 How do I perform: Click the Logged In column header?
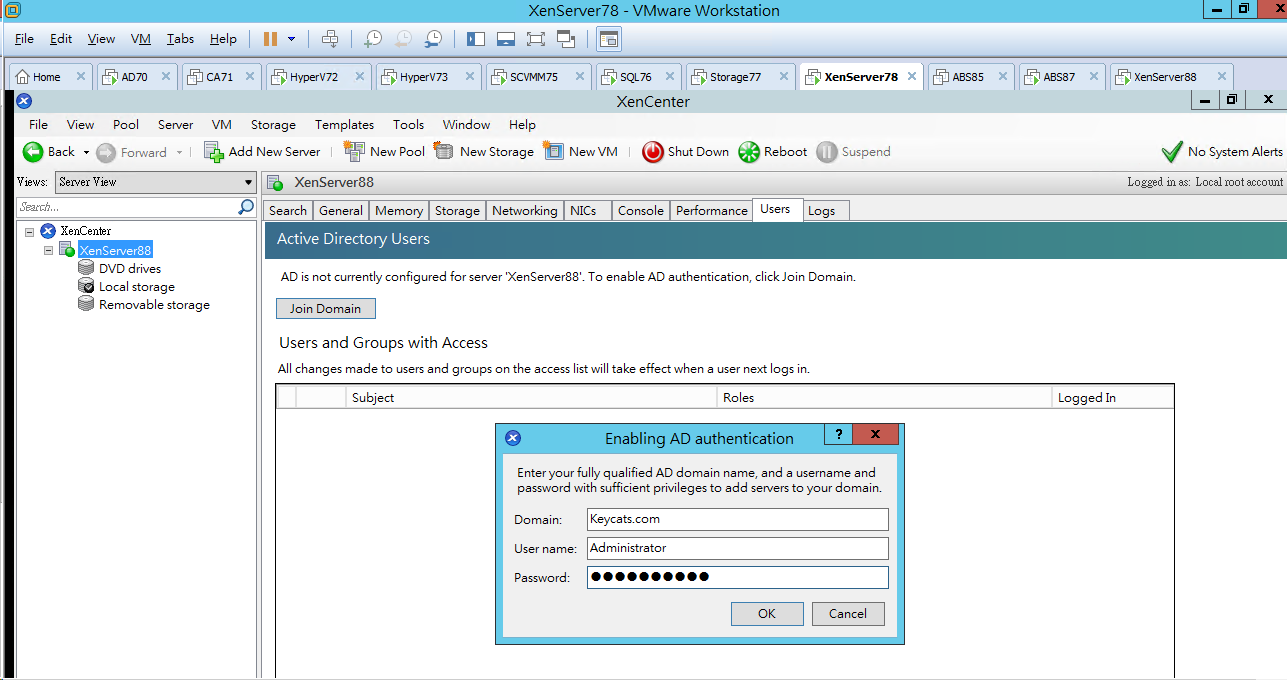(1113, 397)
